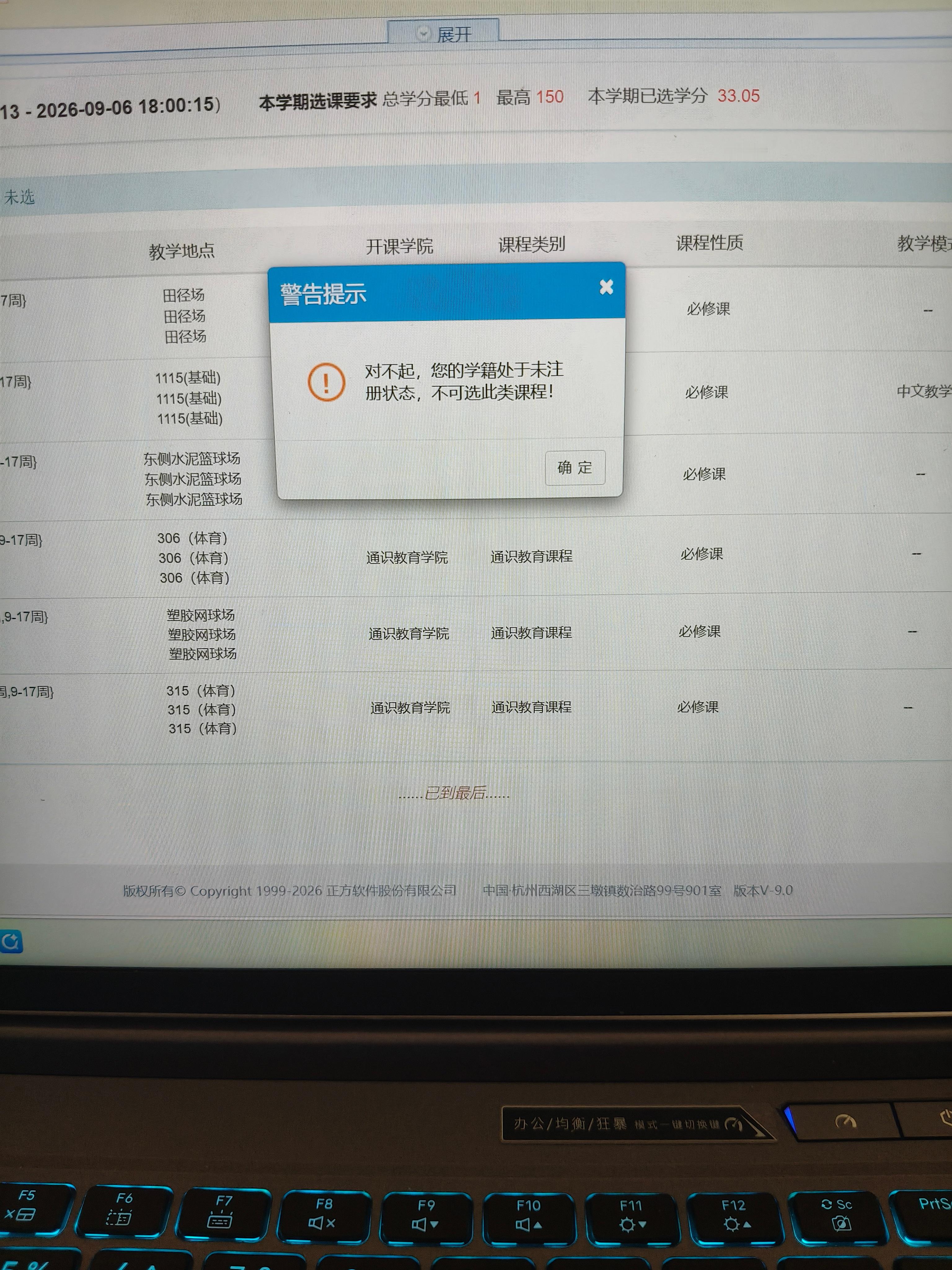Click the 教学地点 column header

pos(181,251)
